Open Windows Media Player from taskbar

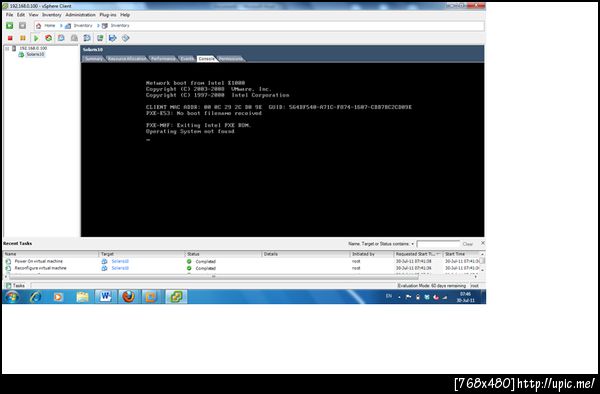pos(58,297)
